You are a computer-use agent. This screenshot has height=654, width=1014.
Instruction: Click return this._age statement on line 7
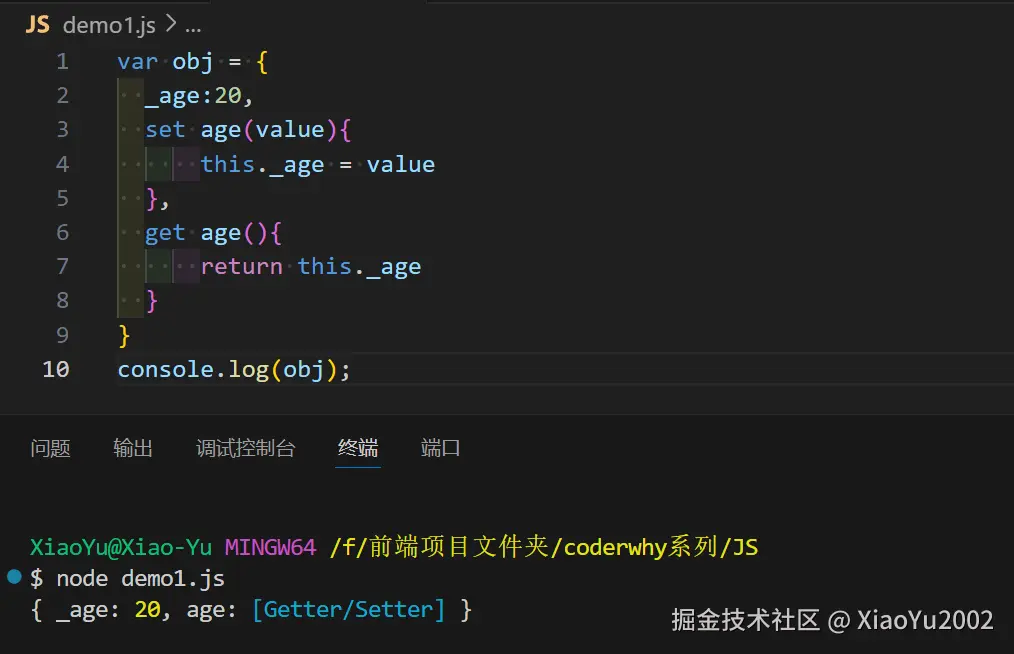(x=308, y=266)
